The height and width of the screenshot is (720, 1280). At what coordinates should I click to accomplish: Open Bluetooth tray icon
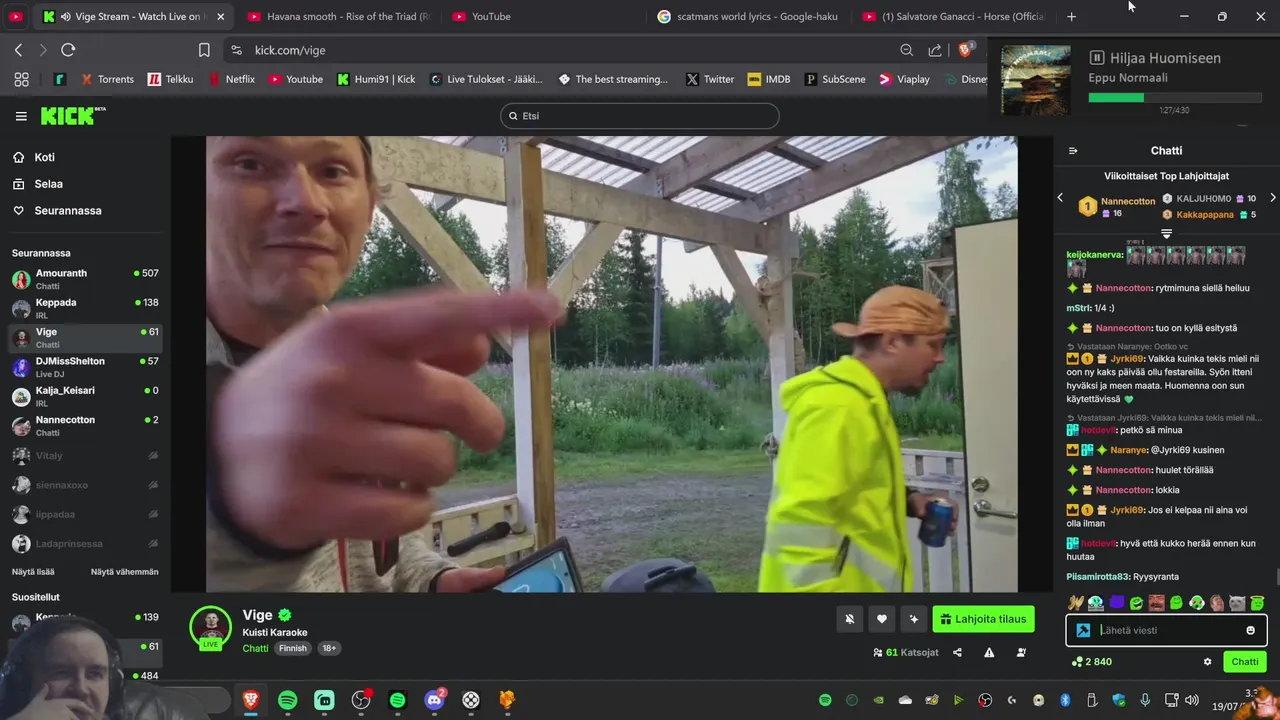(1065, 700)
